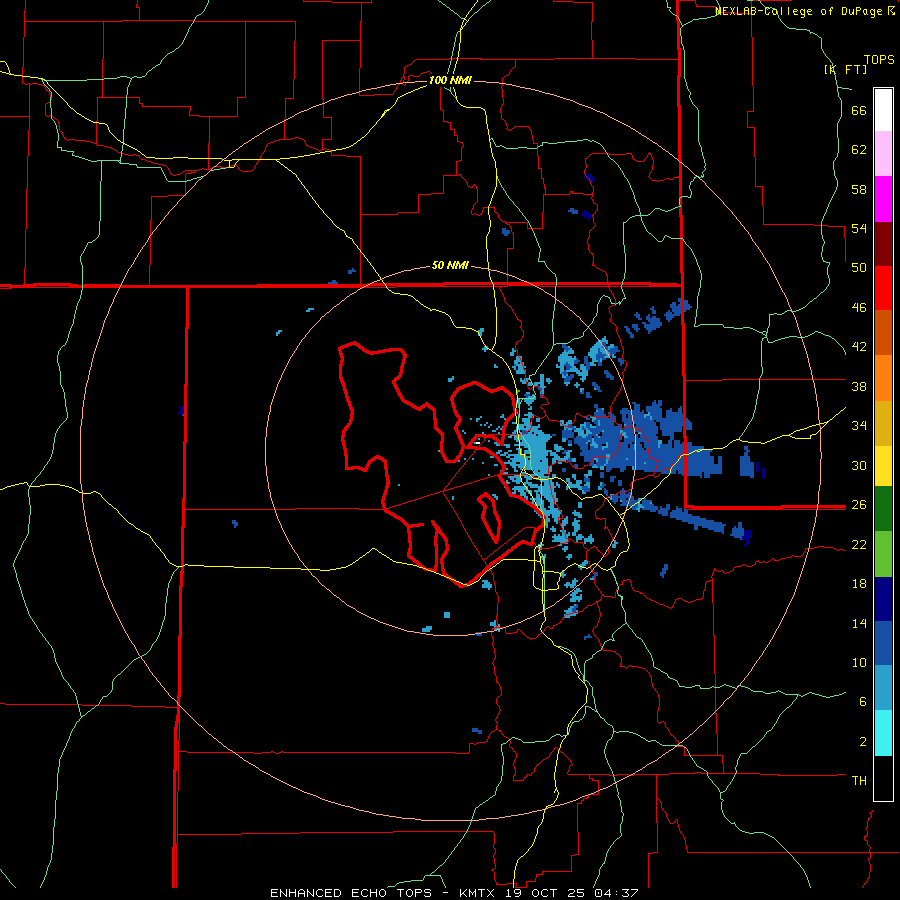Click the magenta legend color swatch
This screenshot has width=900, height=900.
pos(883,199)
